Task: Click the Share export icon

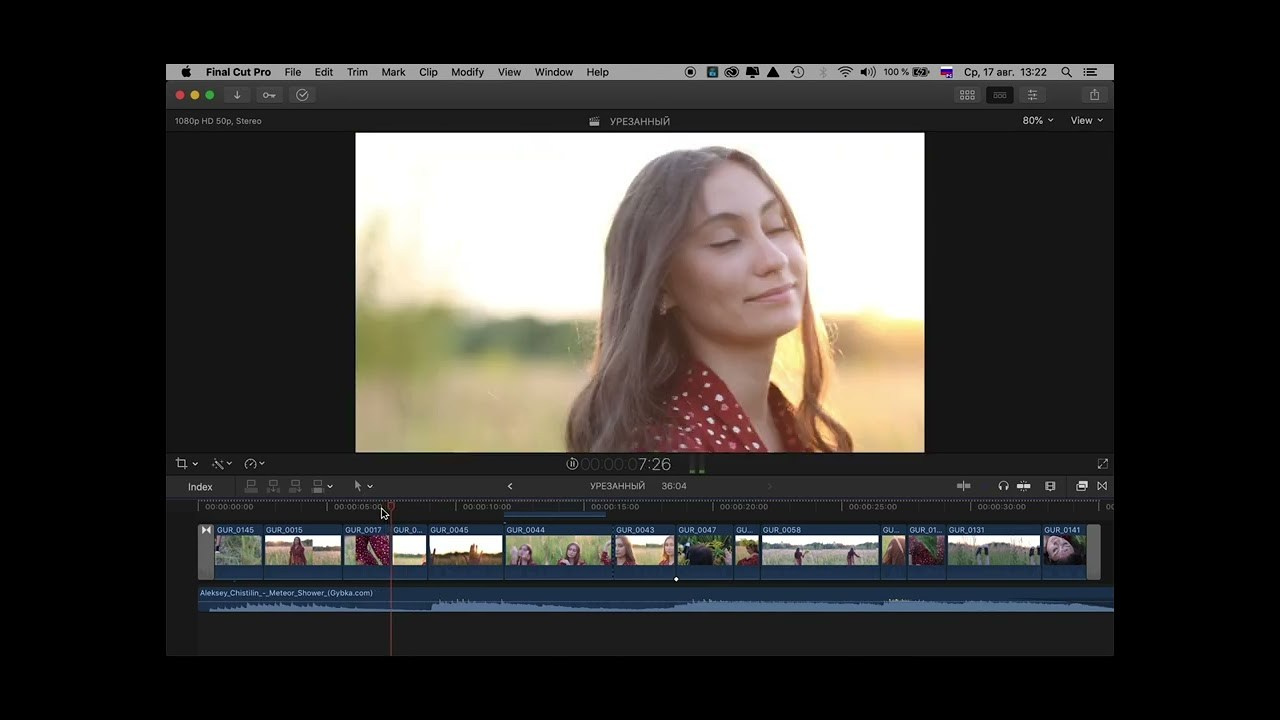Action: point(1094,95)
